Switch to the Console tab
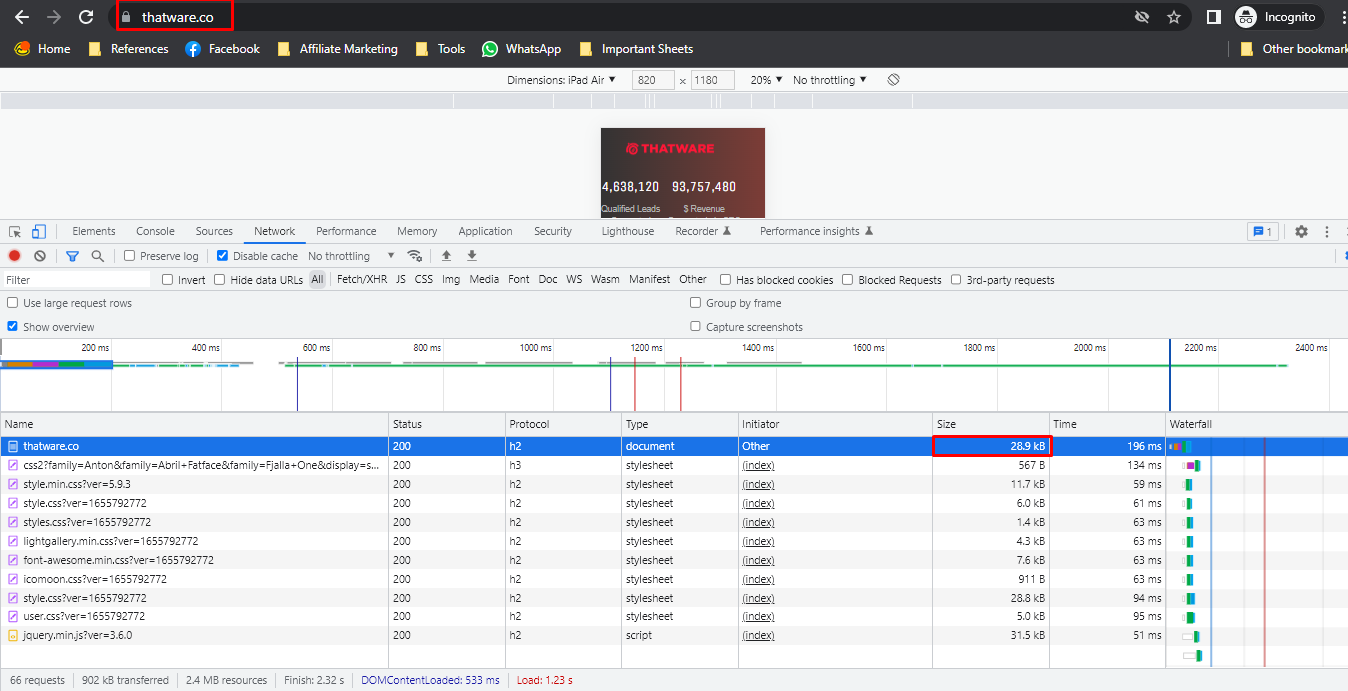Viewport: 1348px width, 691px height. point(155,231)
